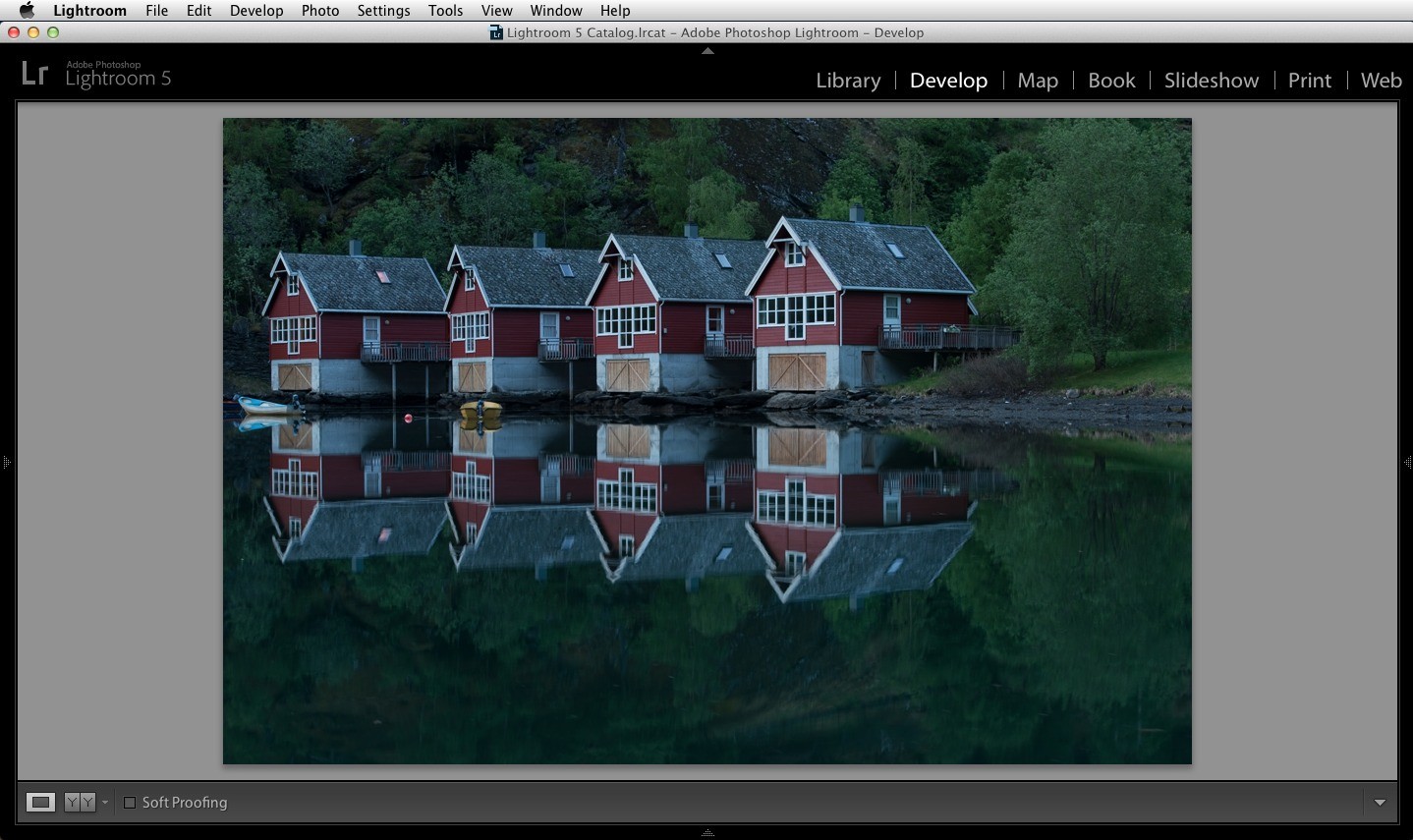Open the Web module
This screenshot has height=840, width=1413.
pyautogui.click(x=1381, y=81)
